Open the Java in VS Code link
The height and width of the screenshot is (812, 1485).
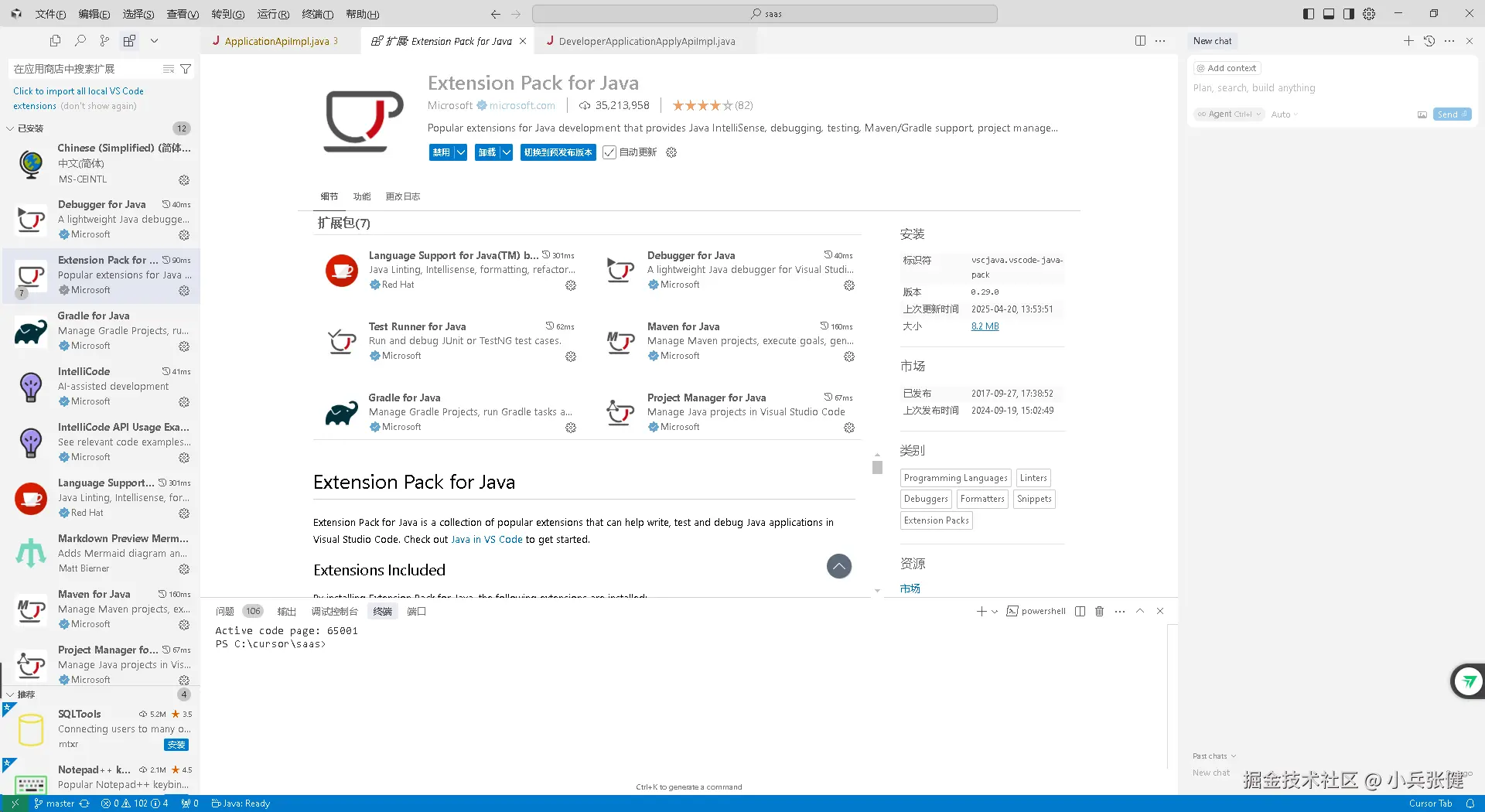[486, 540]
